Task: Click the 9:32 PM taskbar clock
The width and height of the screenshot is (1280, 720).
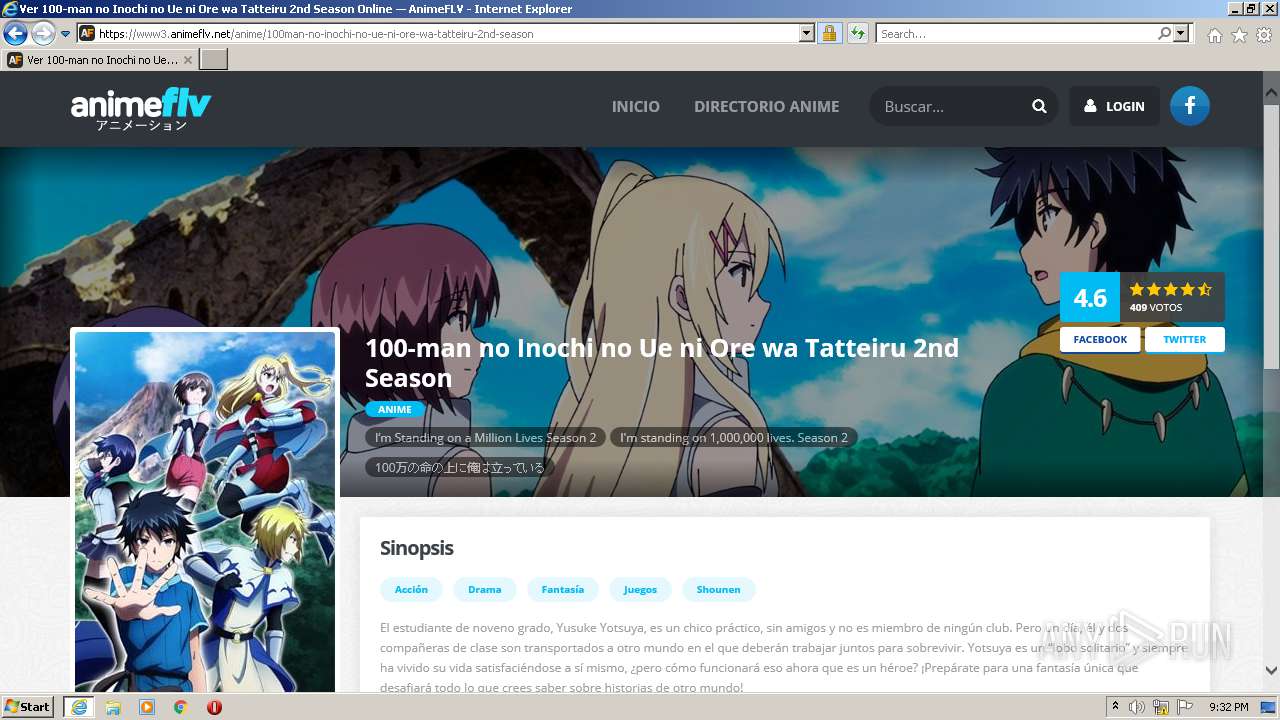Action: coord(1229,707)
